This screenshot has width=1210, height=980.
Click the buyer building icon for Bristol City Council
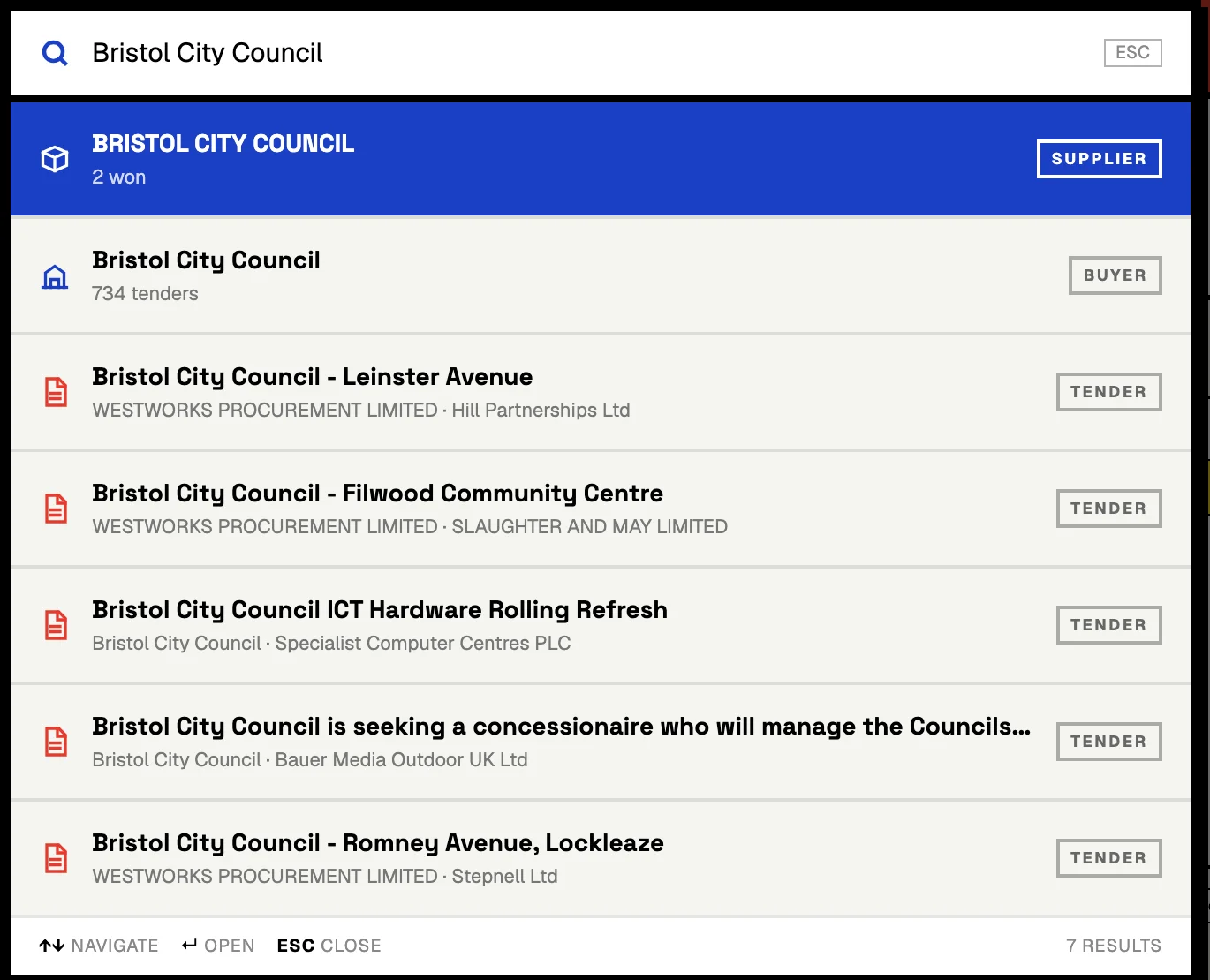click(x=55, y=276)
